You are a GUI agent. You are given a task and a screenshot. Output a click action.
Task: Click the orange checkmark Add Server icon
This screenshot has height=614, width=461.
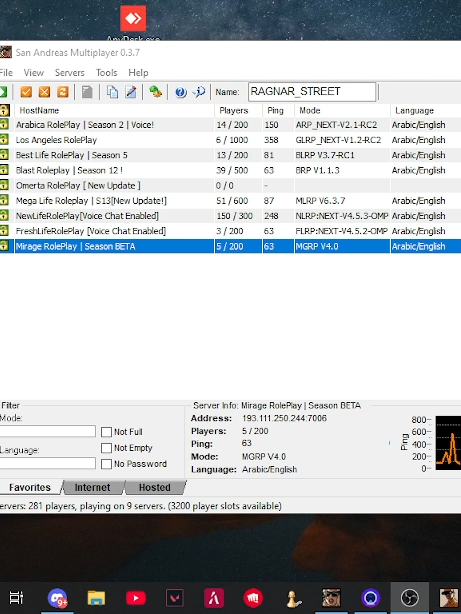coord(26,92)
